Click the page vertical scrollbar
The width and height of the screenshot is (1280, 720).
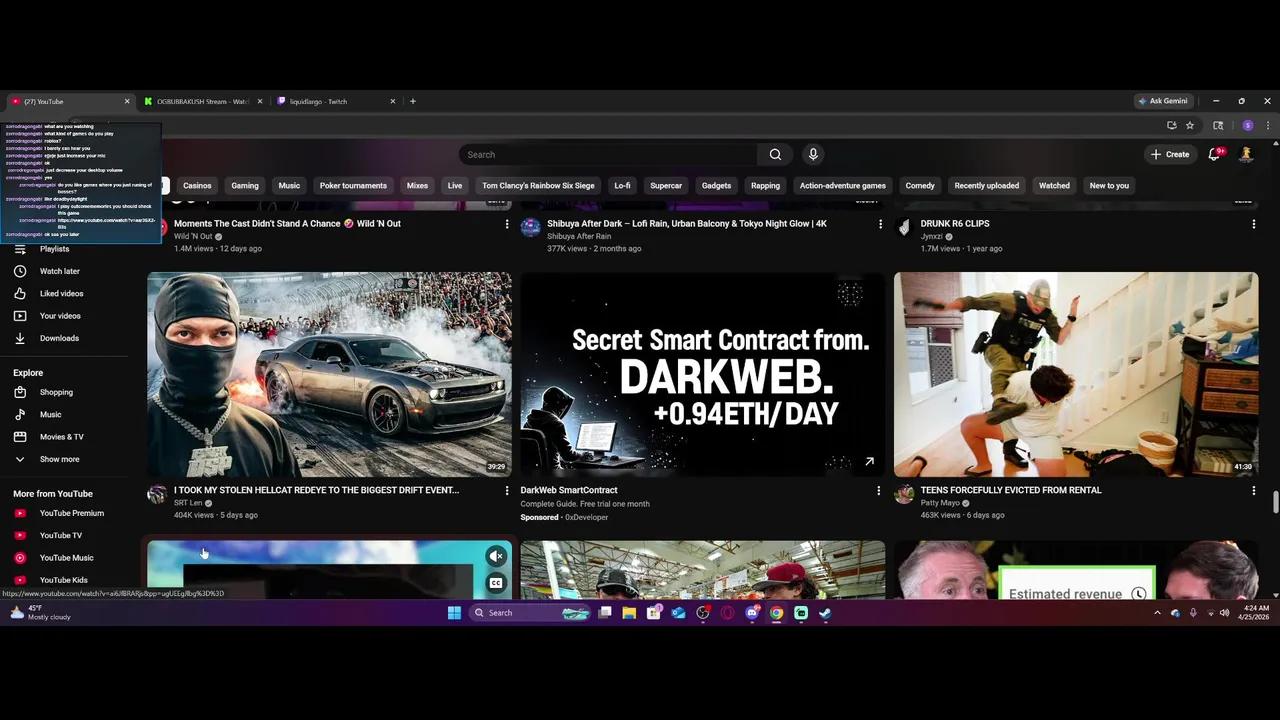pos(1275,501)
